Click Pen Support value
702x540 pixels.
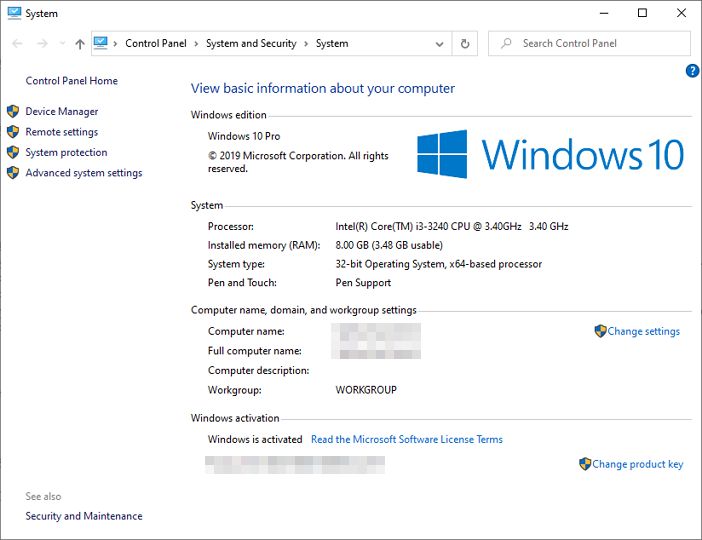pos(363,283)
